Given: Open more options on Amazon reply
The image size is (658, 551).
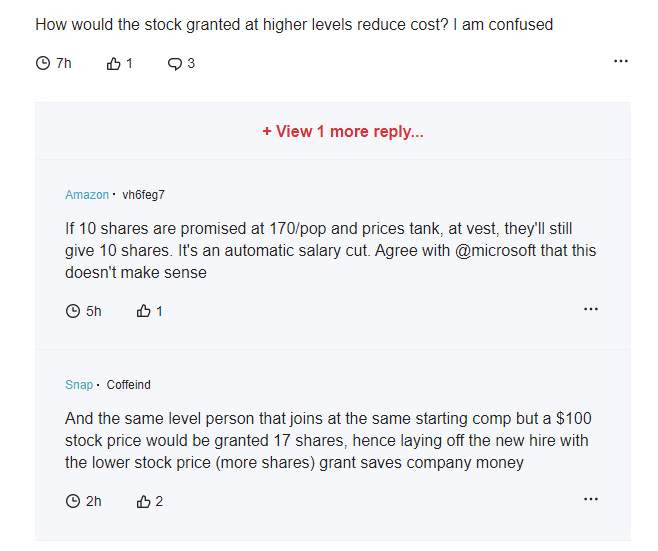Looking at the screenshot, I should click(591, 309).
